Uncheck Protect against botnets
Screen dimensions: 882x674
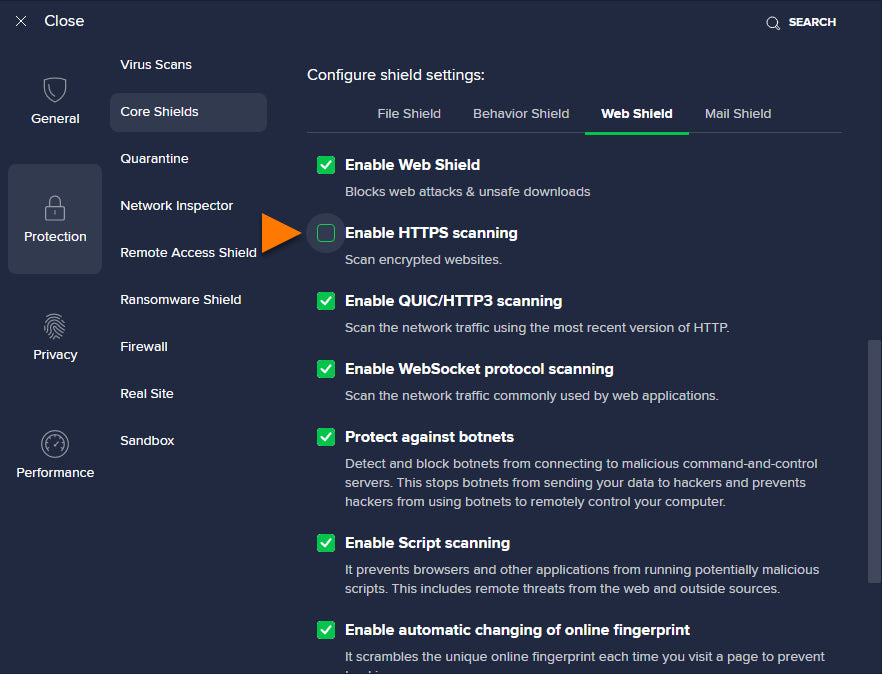(x=326, y=437)
